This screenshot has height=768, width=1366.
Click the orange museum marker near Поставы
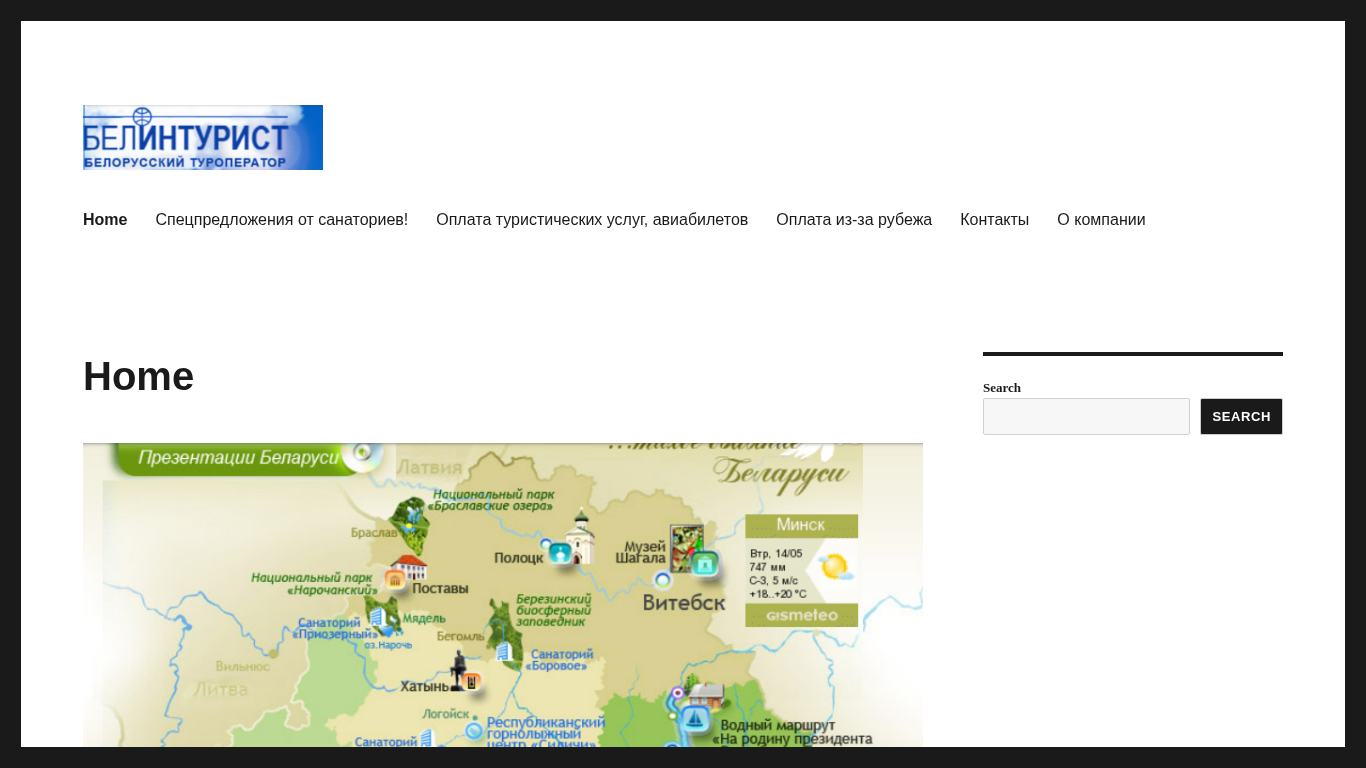pyautogui.click(x=395, y=579)
